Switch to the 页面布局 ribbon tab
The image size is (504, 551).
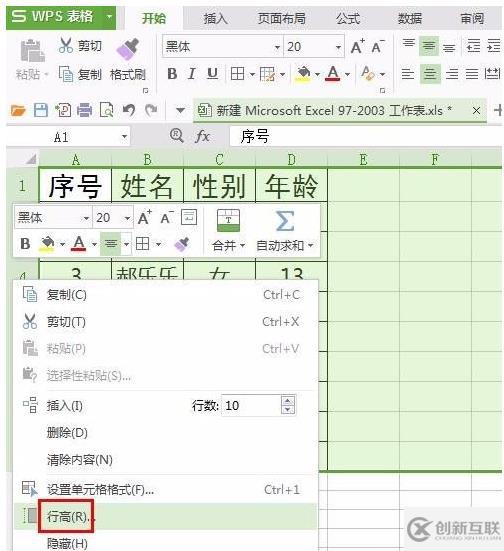click(x=282, y=18)
